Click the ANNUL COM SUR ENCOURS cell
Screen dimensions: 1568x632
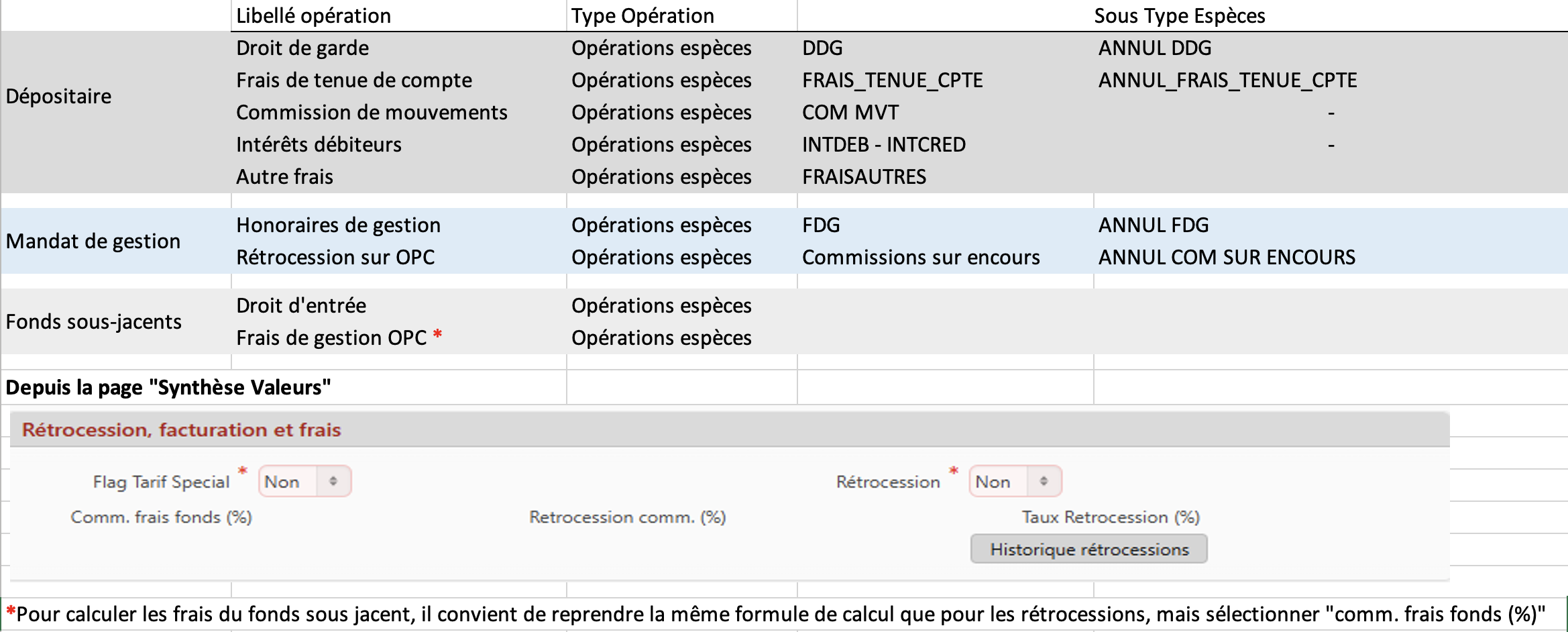click(x=1226, y=258)
